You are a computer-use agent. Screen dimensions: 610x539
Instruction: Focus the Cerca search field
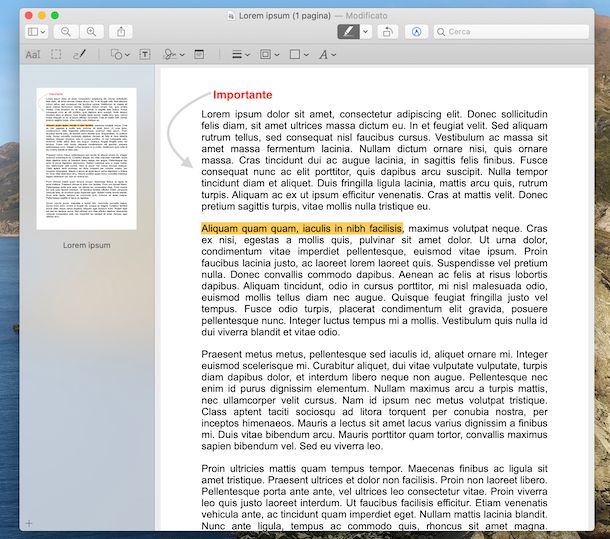(511, 32)
